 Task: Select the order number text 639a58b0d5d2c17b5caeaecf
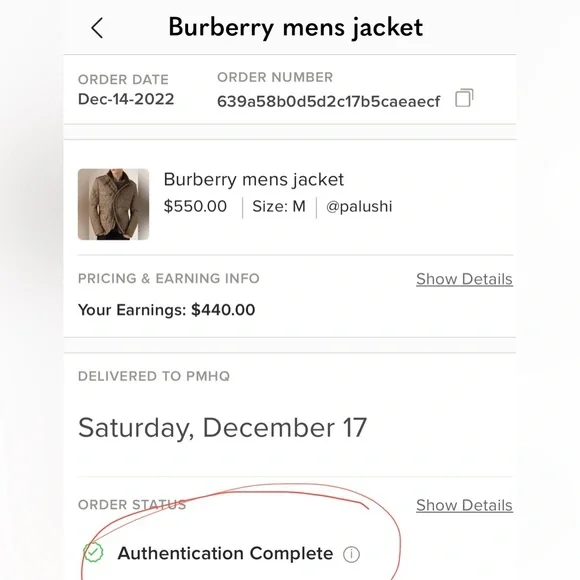[328, 101]
